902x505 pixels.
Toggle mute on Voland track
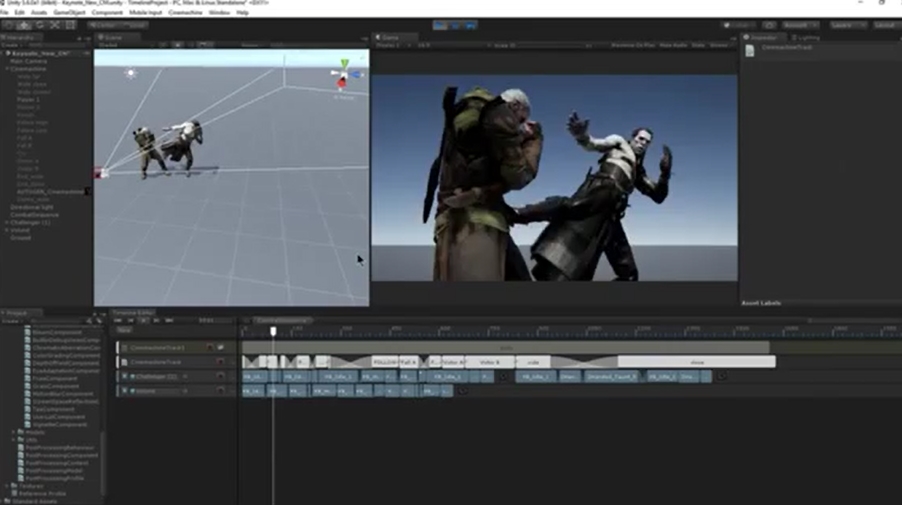pyautogui.click(x=220, y=391)
